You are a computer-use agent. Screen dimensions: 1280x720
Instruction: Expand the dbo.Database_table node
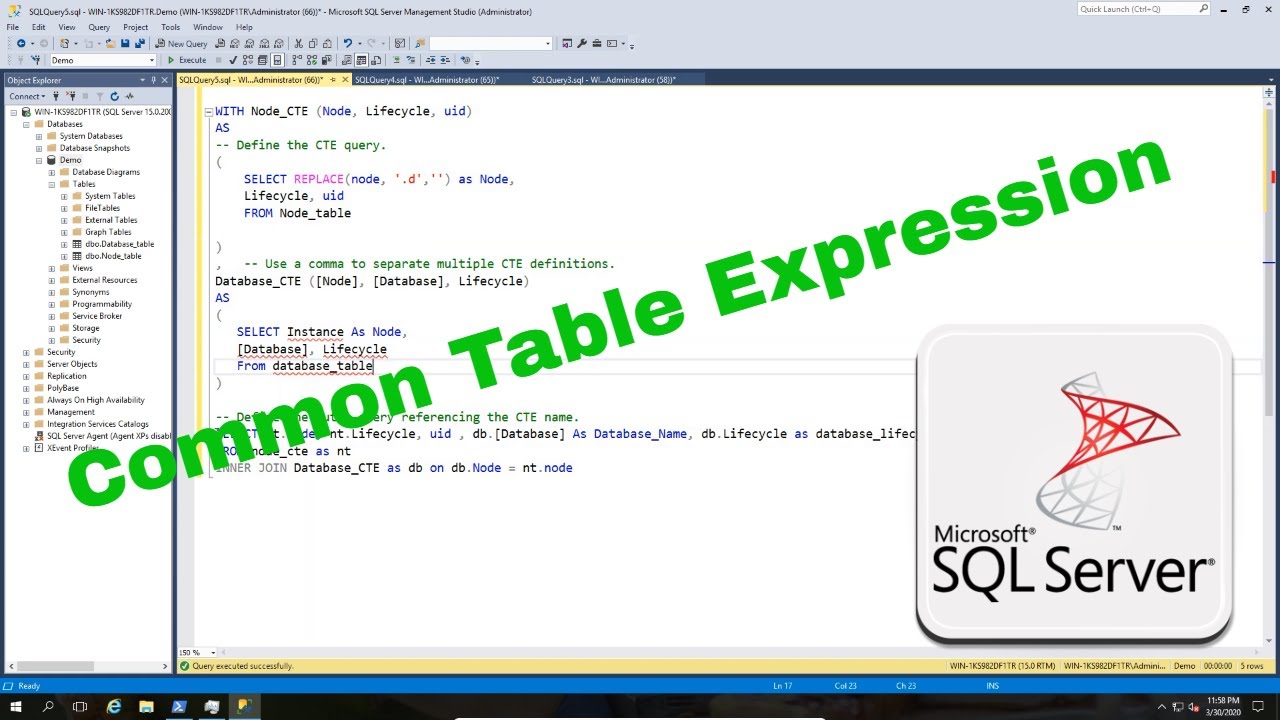pos(65,244)
